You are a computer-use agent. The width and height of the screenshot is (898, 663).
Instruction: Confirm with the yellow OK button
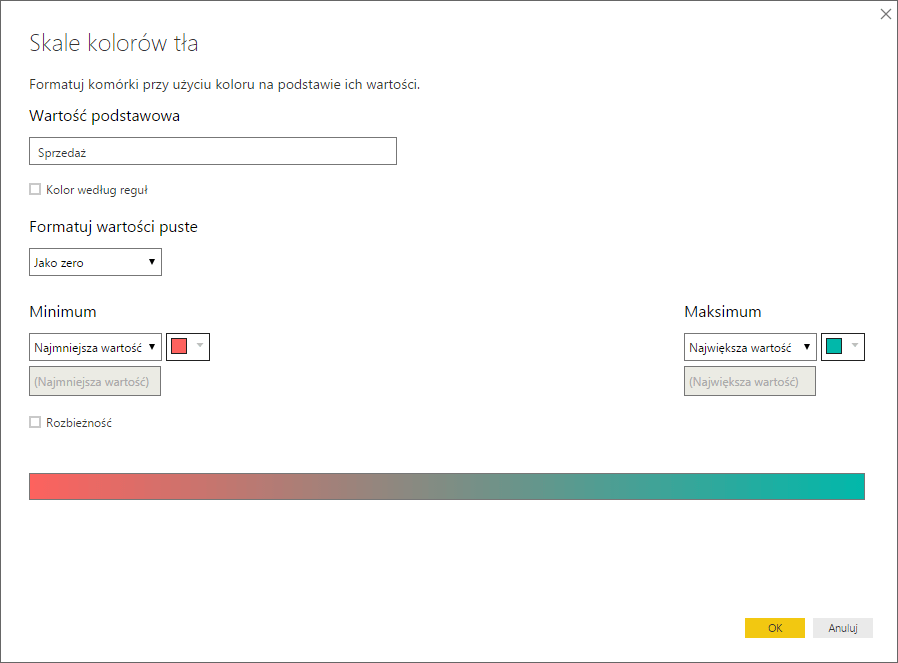click(775, 628)
